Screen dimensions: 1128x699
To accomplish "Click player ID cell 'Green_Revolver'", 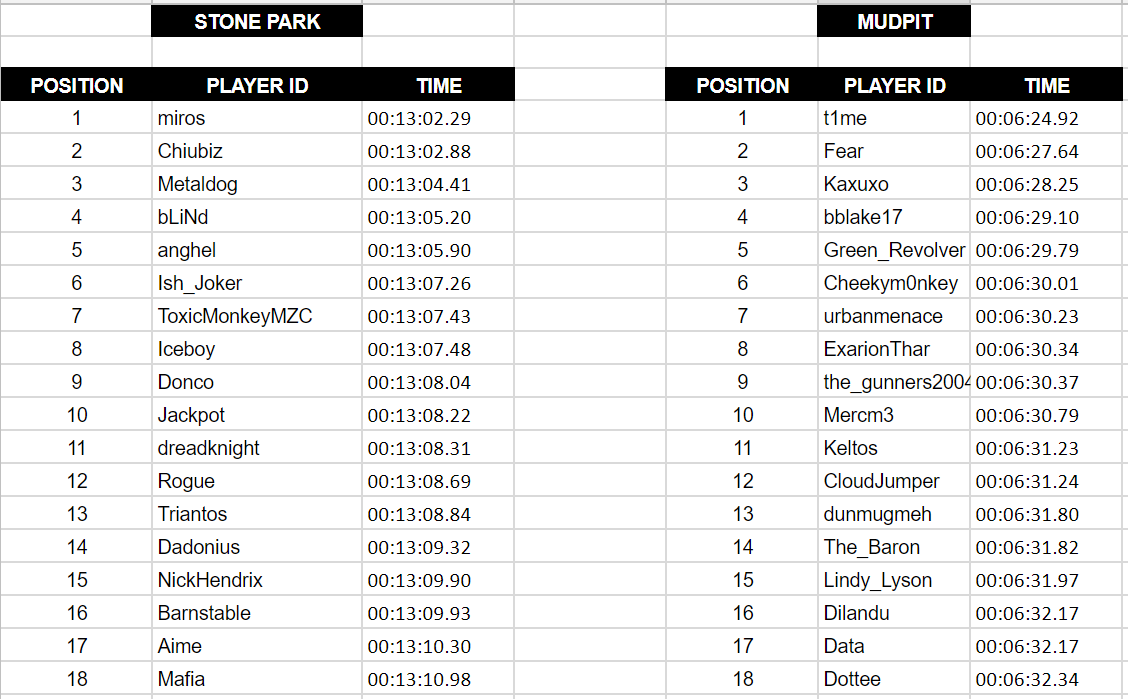I will tap(894, 250).
